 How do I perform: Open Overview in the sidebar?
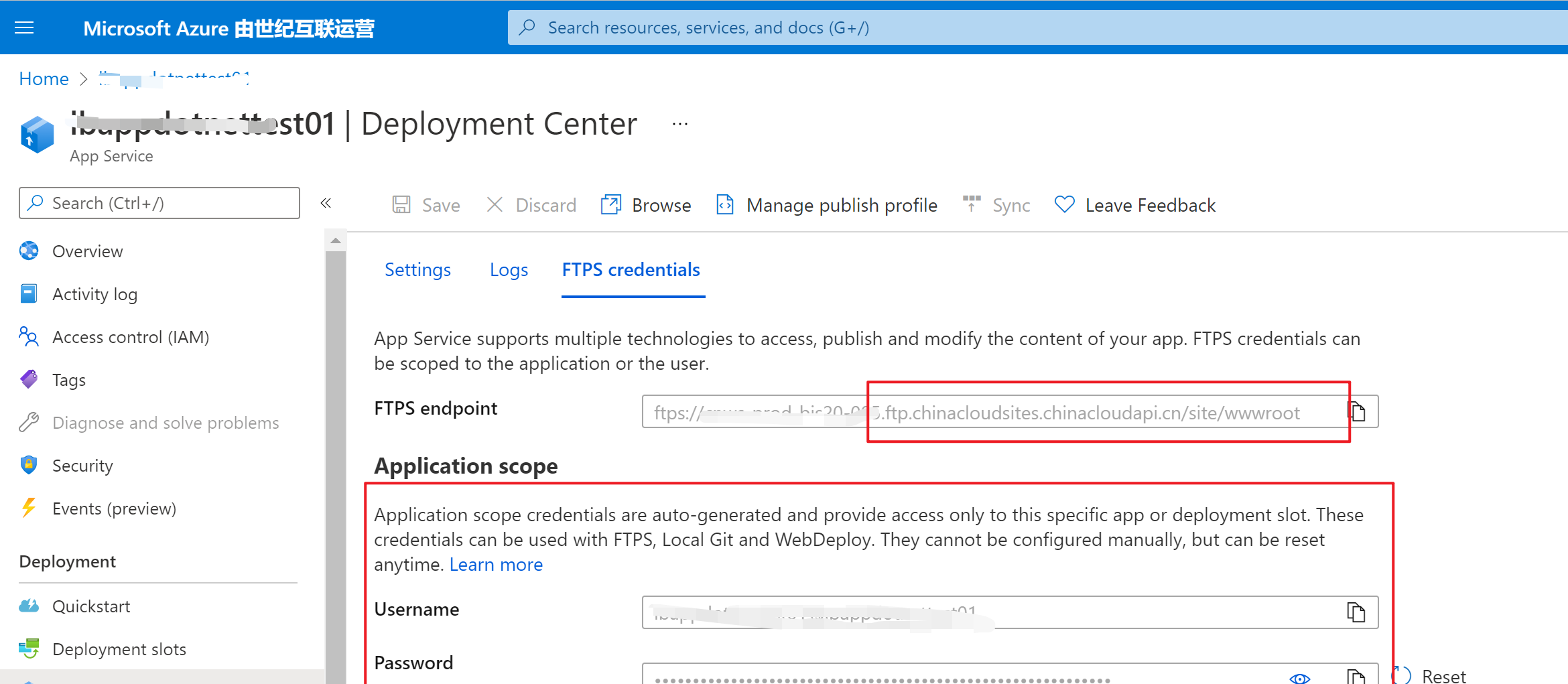click(x=88, y=251)
